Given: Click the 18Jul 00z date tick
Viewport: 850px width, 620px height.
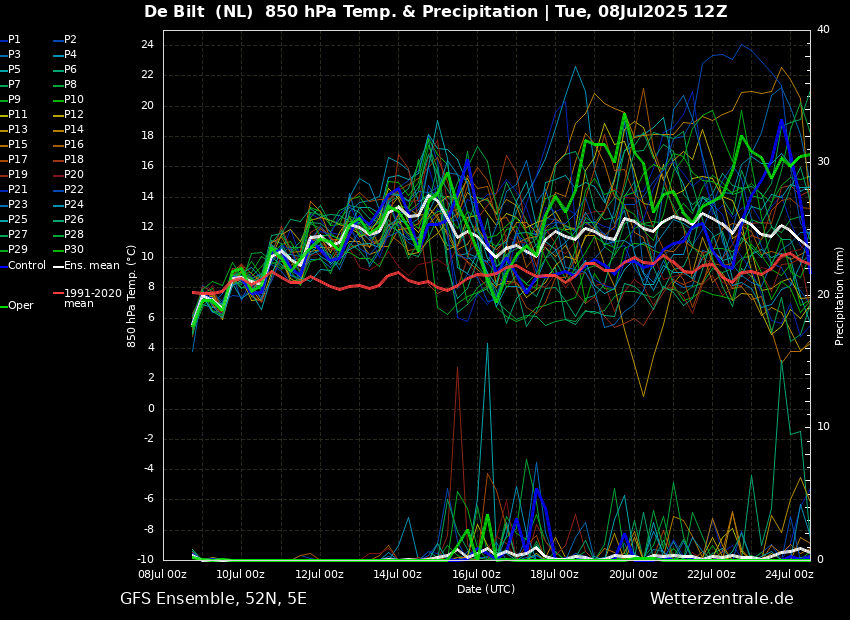Looking at the screenshot, I should (x=554, y=574).
